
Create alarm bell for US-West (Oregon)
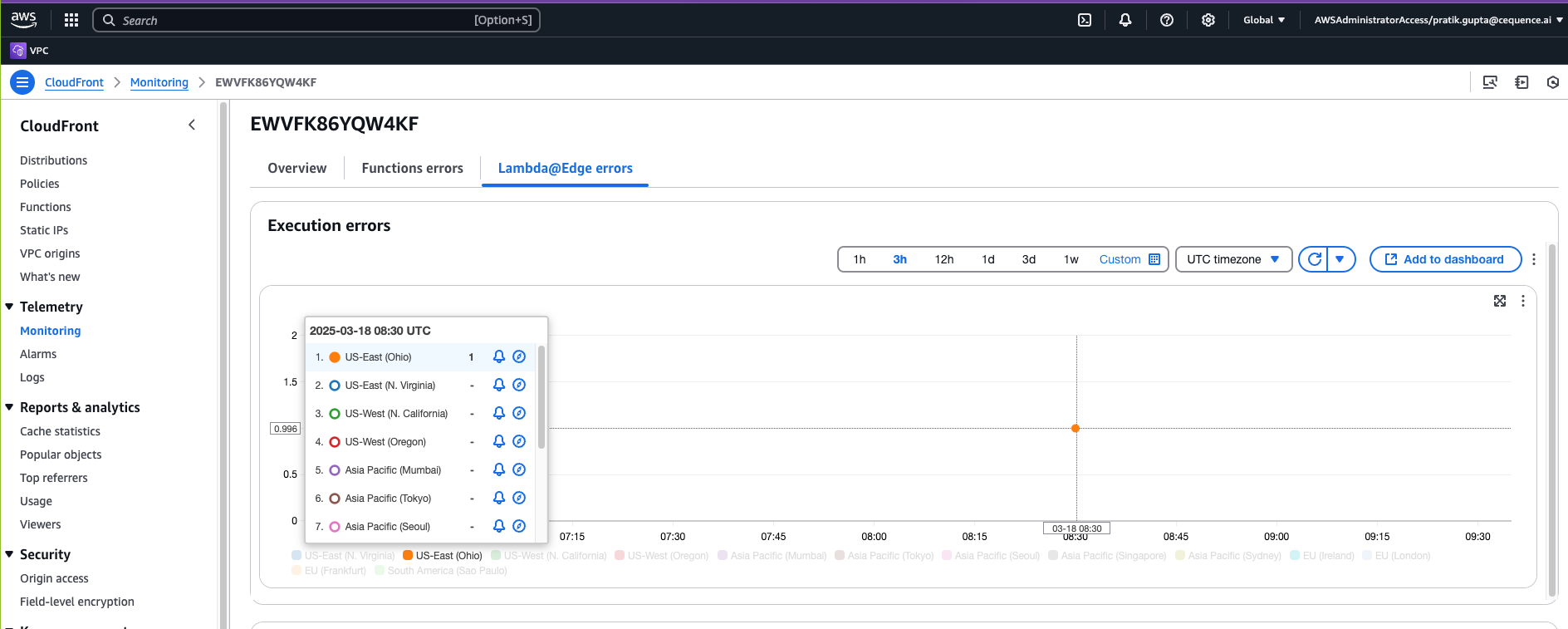[x=499, y=441]
